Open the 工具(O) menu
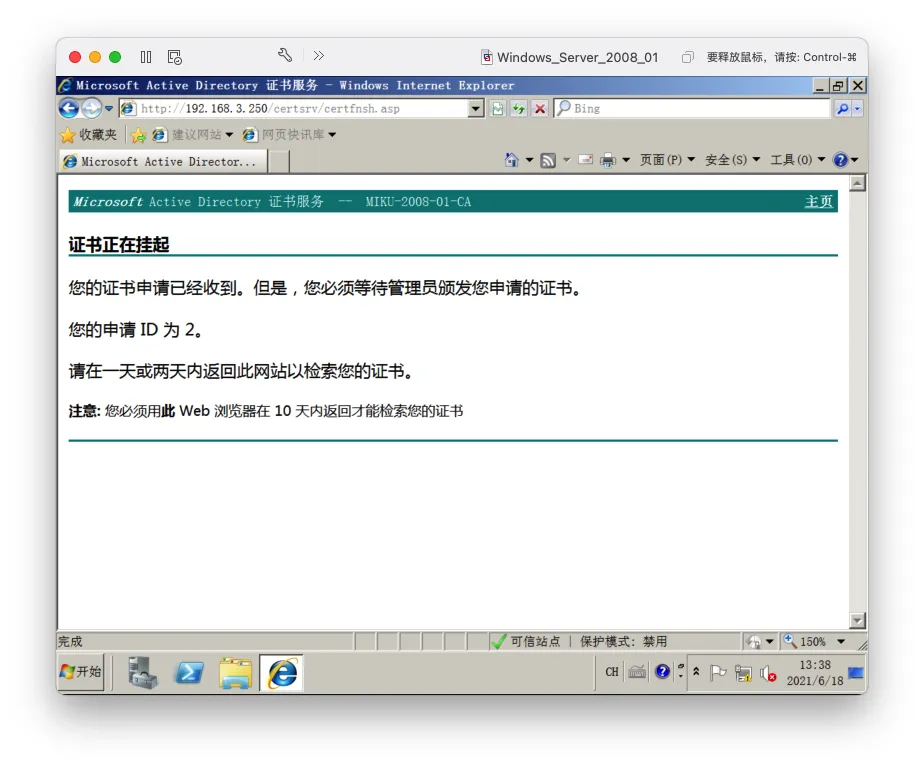 point(798,160)
